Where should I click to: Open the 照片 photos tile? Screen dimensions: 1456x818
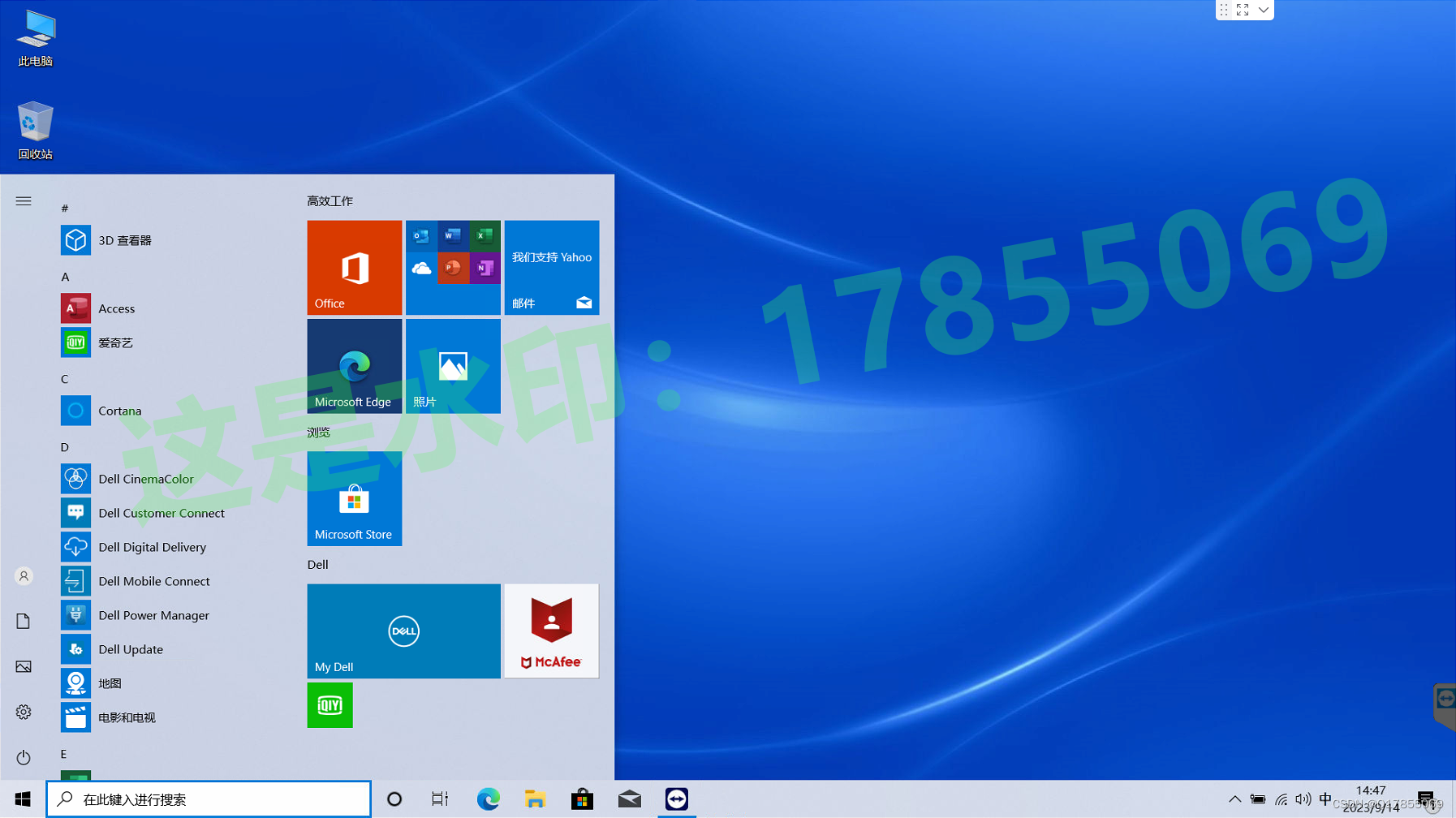pos(453,366)
